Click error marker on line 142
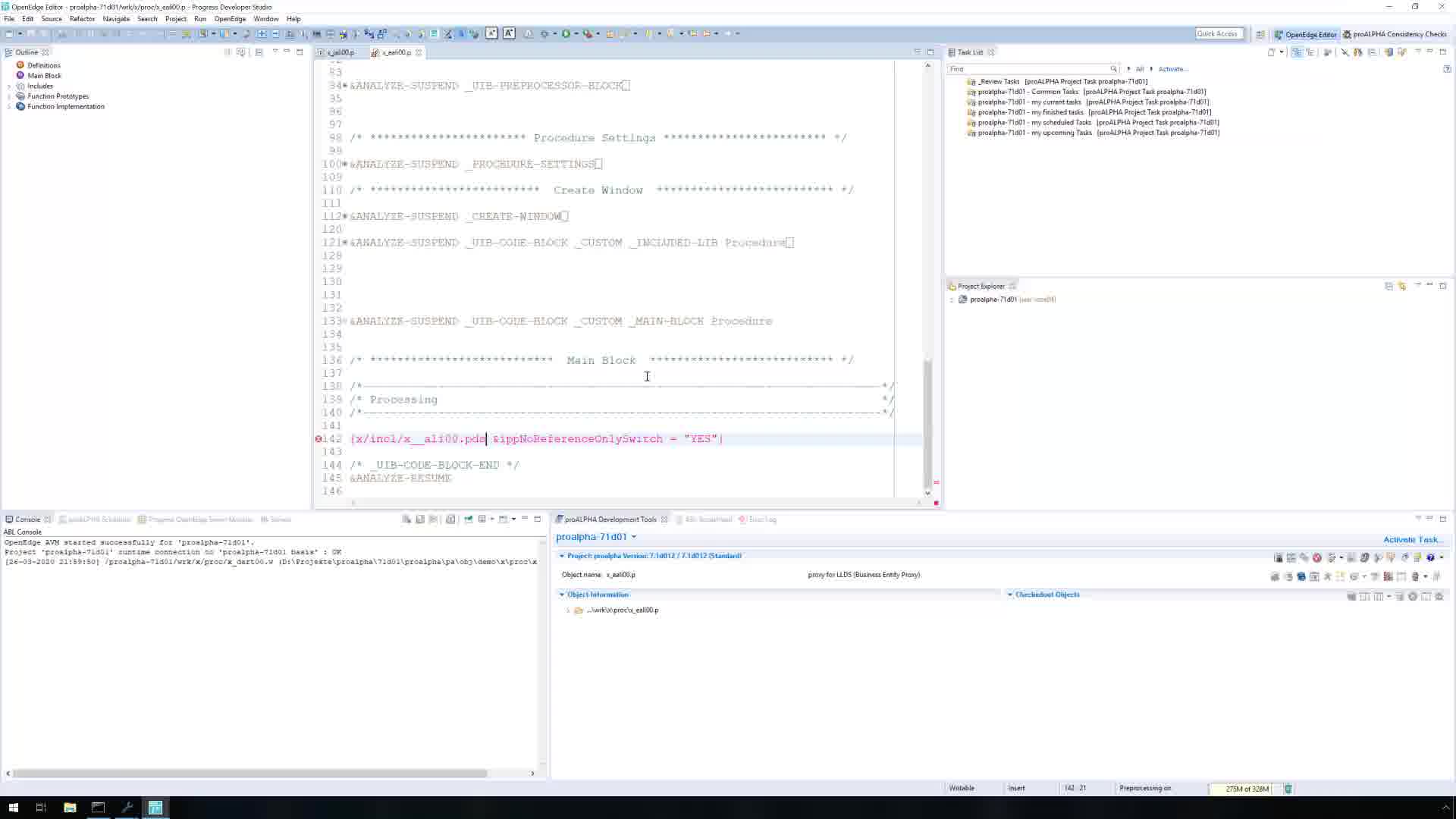1456x819 pixels. tap(318, 439)
